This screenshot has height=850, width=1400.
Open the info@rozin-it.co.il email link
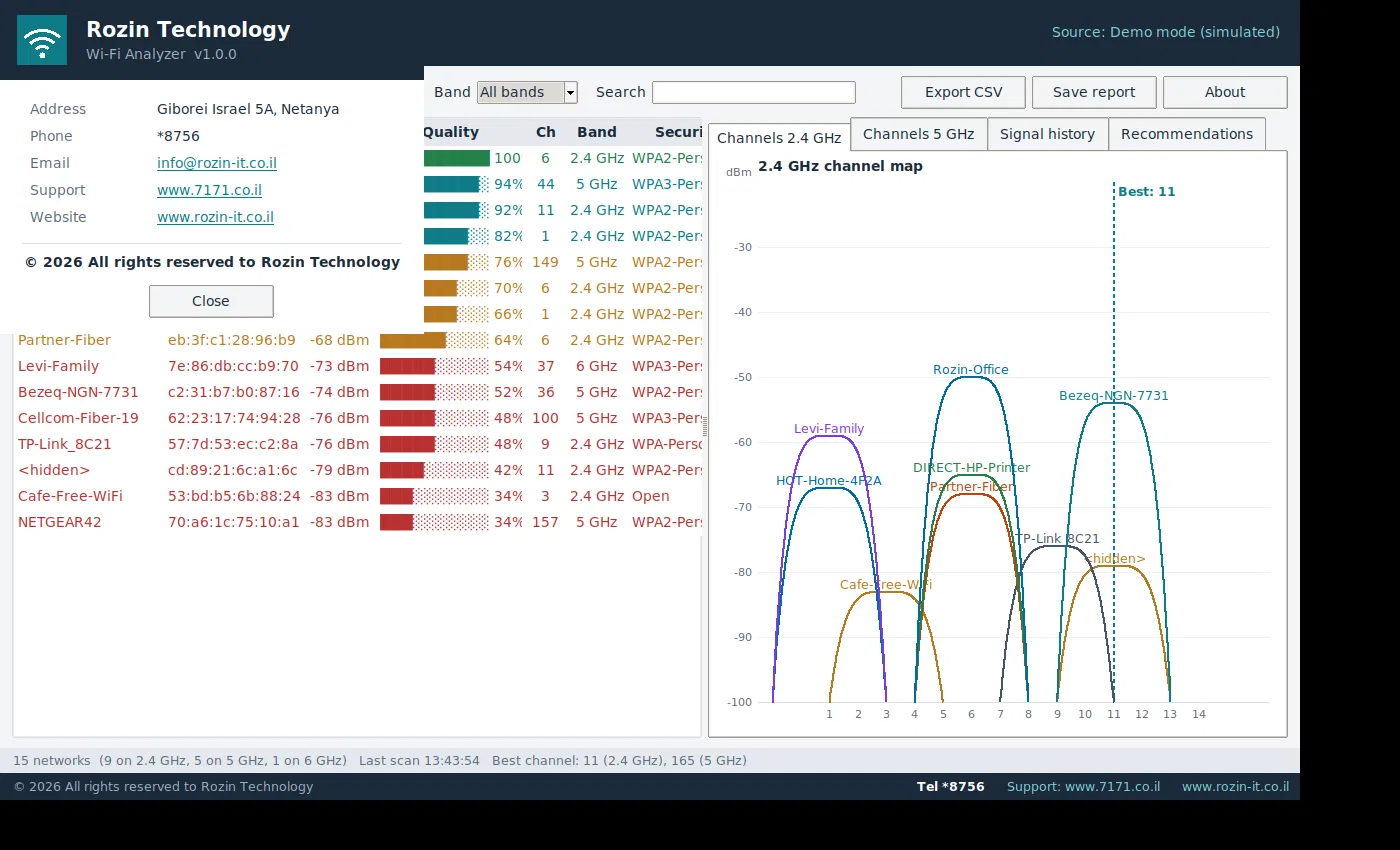217,163
